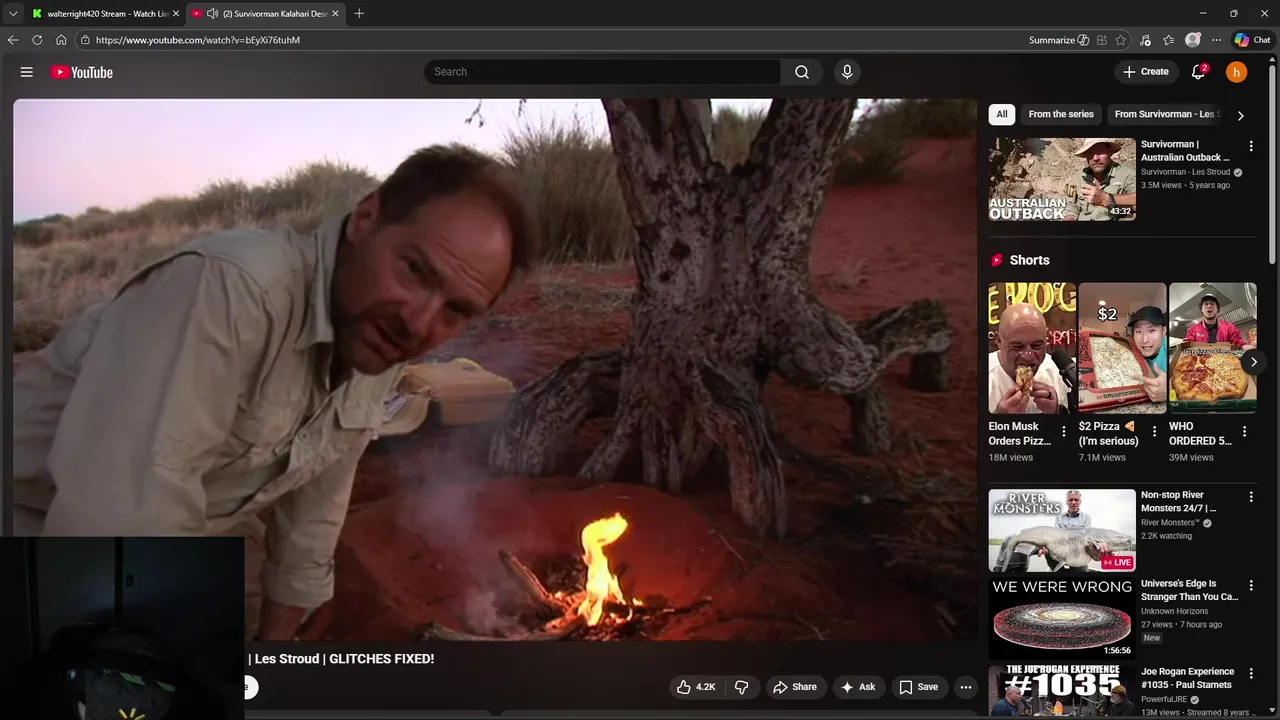
Task: Open extensions/apps icon in address bar
Action: (x=1101, y=40)
